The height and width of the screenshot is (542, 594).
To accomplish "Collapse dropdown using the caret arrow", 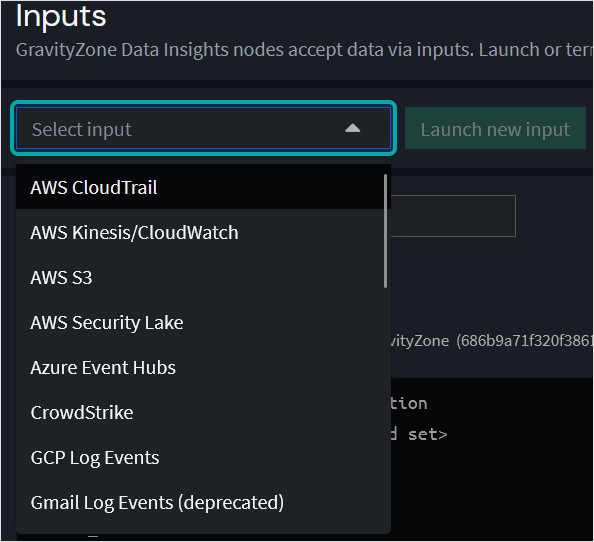I will point(352,128).
